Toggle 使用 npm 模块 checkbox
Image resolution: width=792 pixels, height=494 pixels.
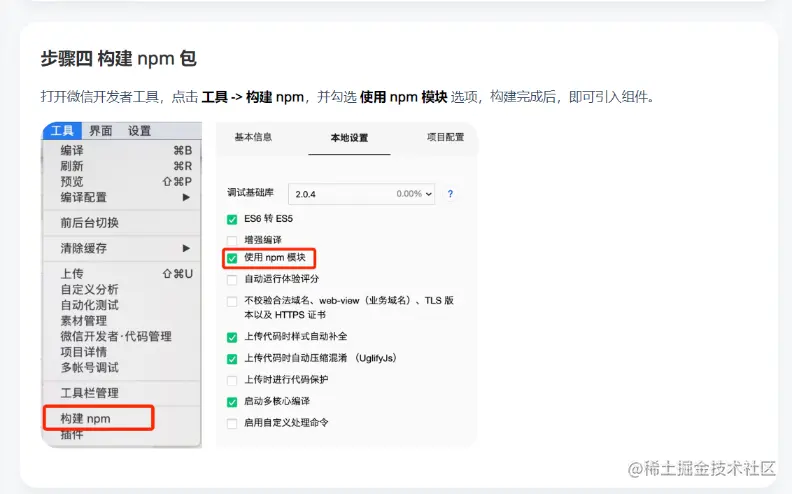click(232, 258)
